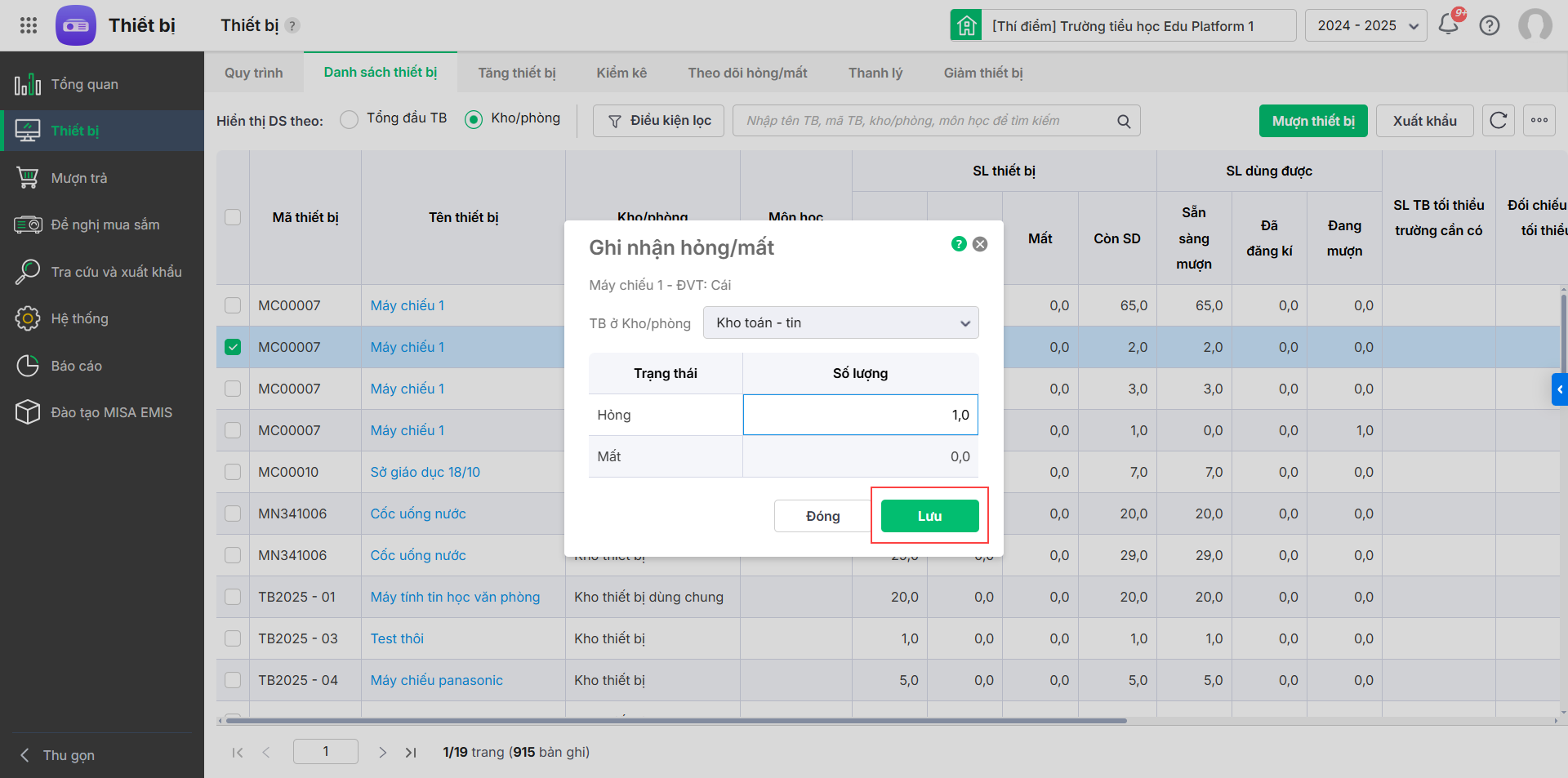Select the Tổng đầu TB radio button
The height and width of the screenshot is (778, 1568).
(x=350, y=119)
